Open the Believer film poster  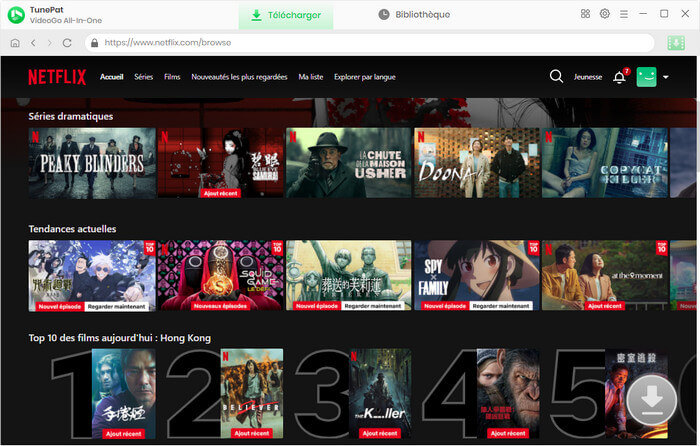[x=252, y=393]
